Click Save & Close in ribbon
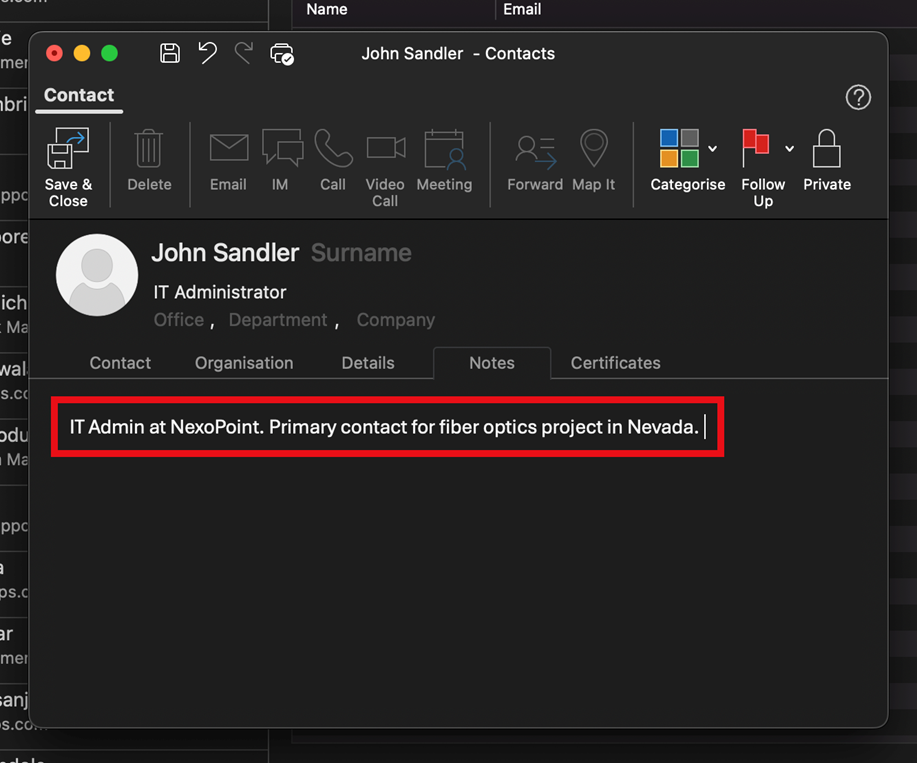This screenshot has height=763, width=917. coord(68,167)
